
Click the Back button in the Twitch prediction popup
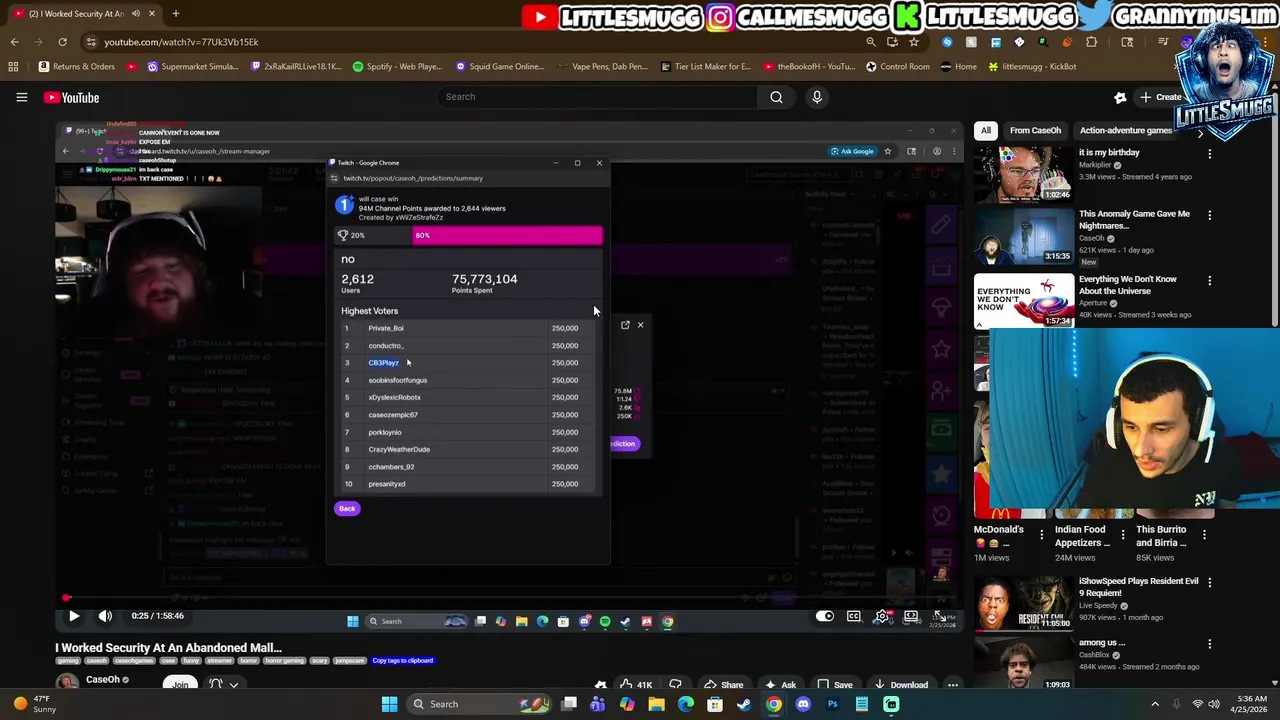[347, 509]
